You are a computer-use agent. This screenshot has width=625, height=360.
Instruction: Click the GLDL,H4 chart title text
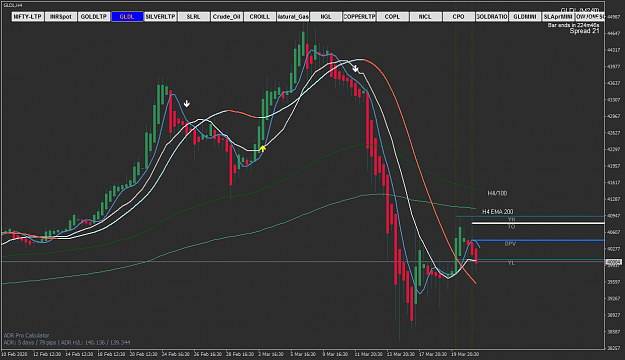click(x=13, y=5)
